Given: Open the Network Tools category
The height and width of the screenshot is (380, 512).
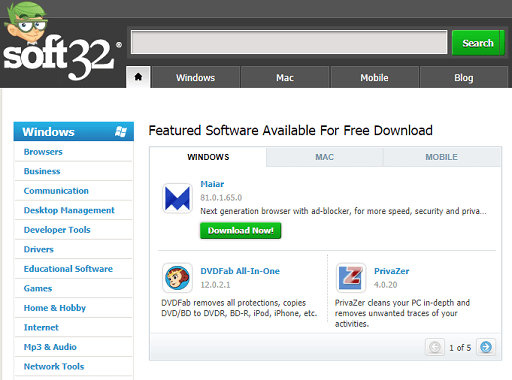Looking at the screenshot, I should 54,366.
